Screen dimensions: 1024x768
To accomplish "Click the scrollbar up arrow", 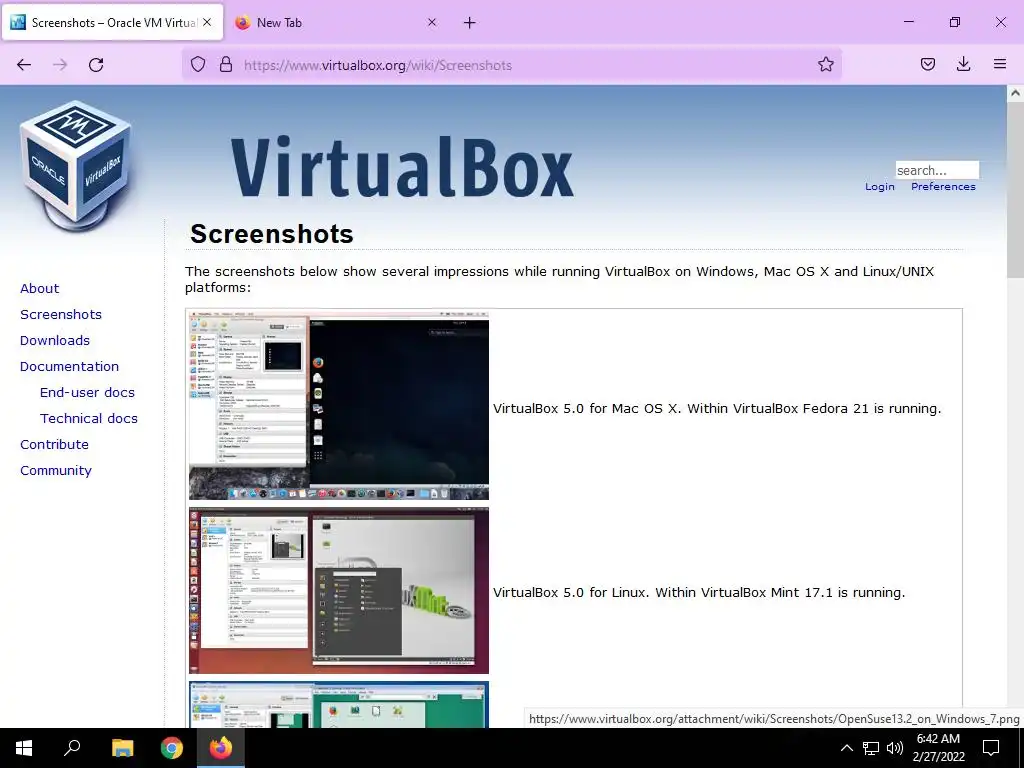I will pyautogui.click(x=1015, y=93).
